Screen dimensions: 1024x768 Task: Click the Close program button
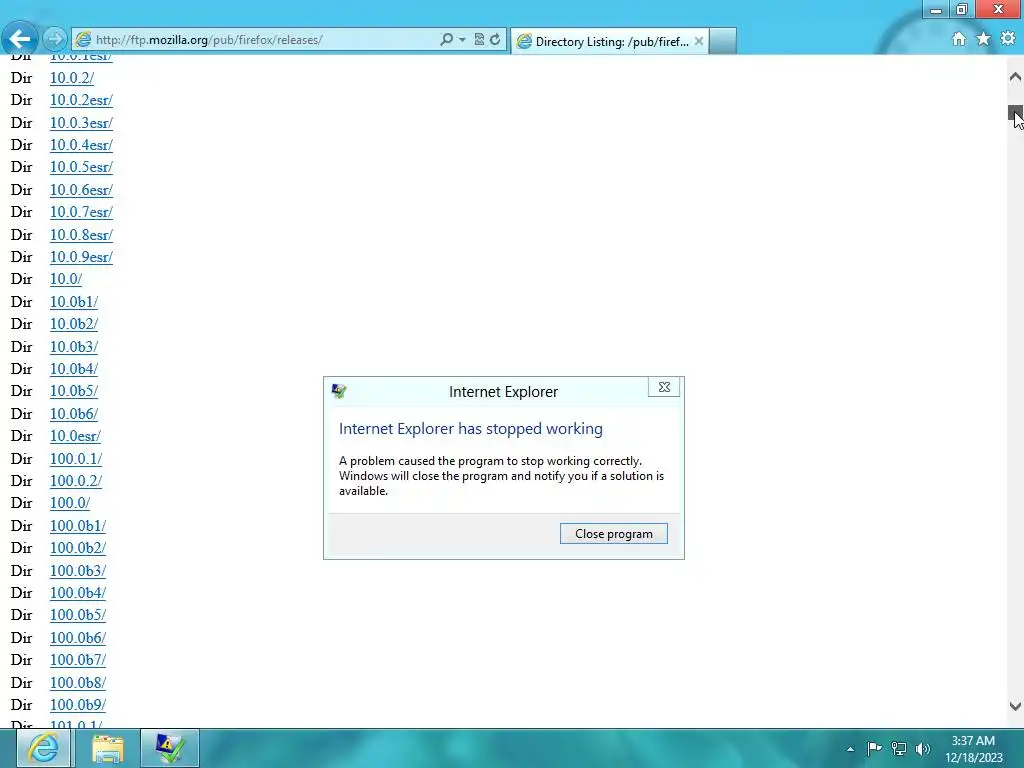tap(613, 534)
